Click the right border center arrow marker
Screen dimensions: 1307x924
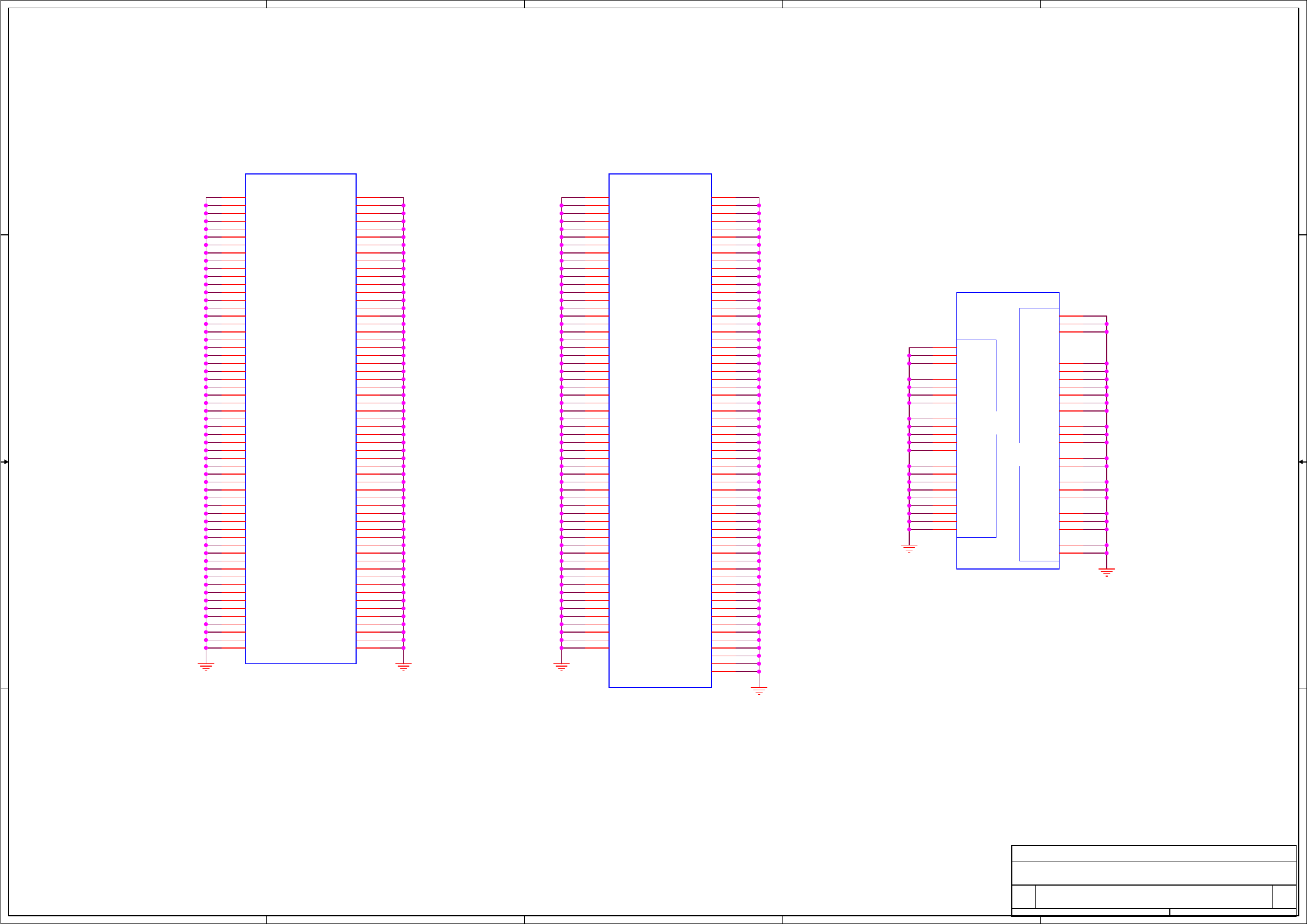point(1302,461)
